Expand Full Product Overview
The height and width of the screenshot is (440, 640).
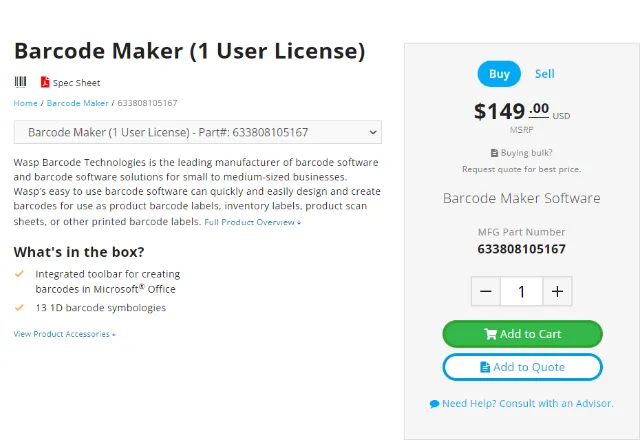point(253,222)
